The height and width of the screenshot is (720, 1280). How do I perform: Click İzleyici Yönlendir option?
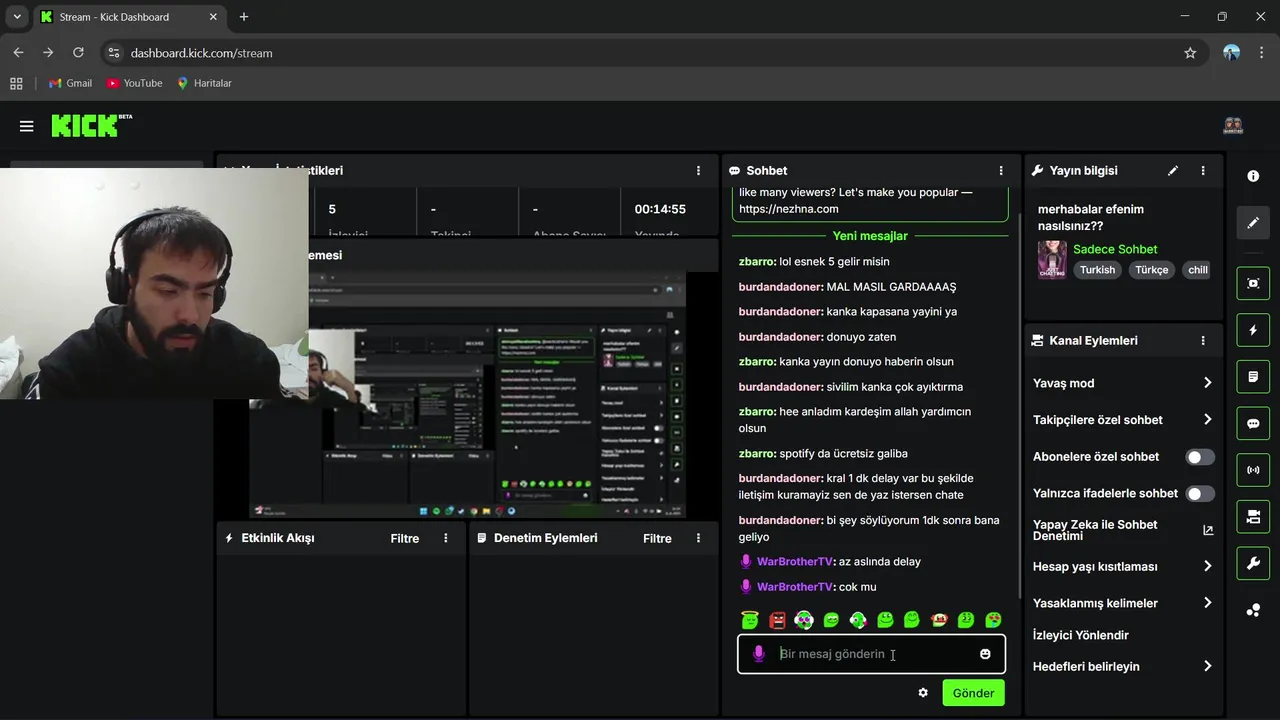tap(1081, 635)
